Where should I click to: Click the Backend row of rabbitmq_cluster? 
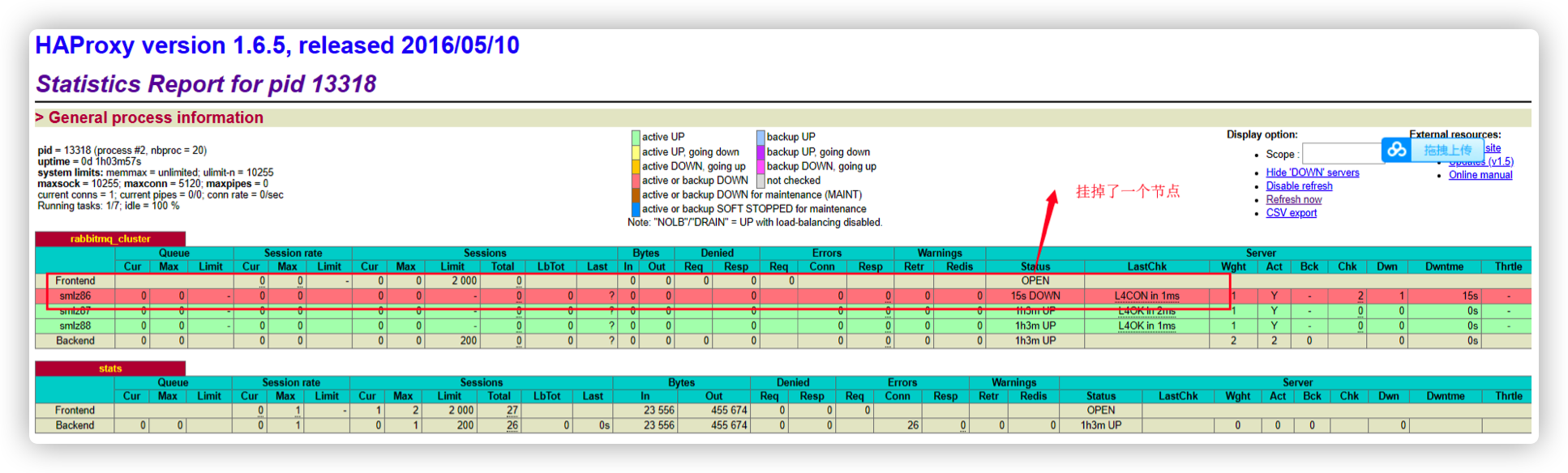tap(783, 341)
